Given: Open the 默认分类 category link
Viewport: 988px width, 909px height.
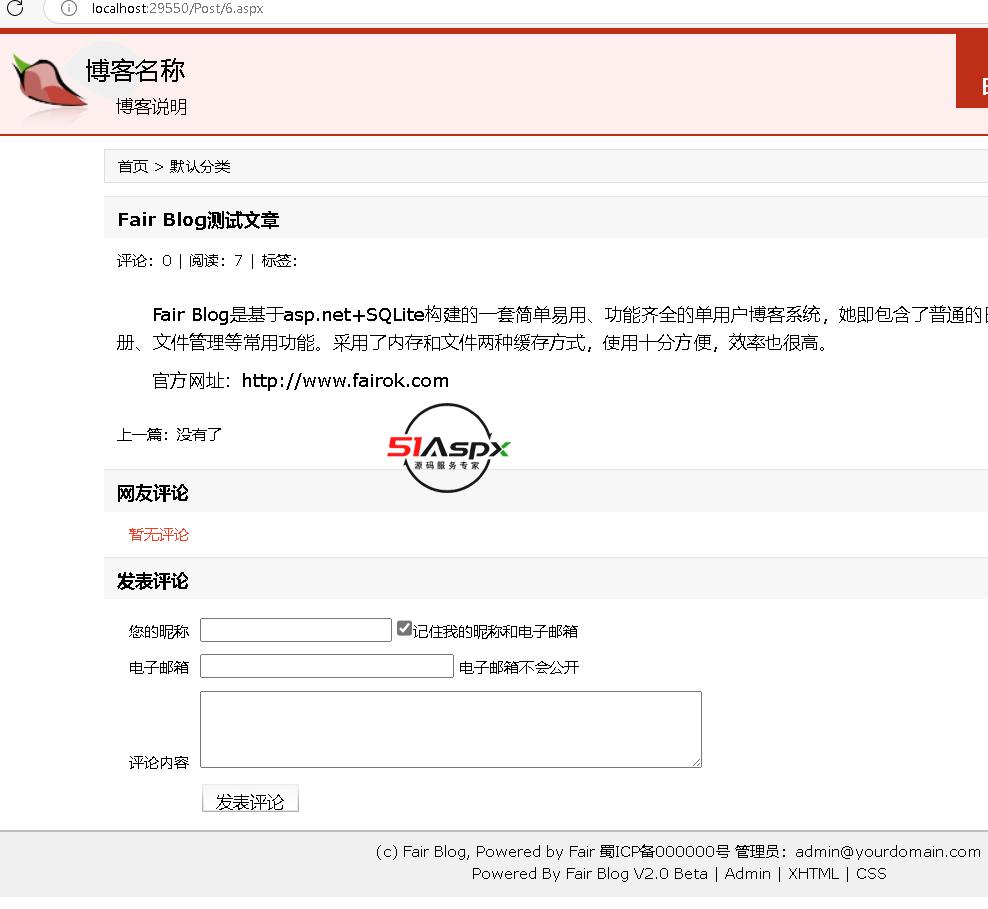Looking at the screenshot, I should coord(200,166).
